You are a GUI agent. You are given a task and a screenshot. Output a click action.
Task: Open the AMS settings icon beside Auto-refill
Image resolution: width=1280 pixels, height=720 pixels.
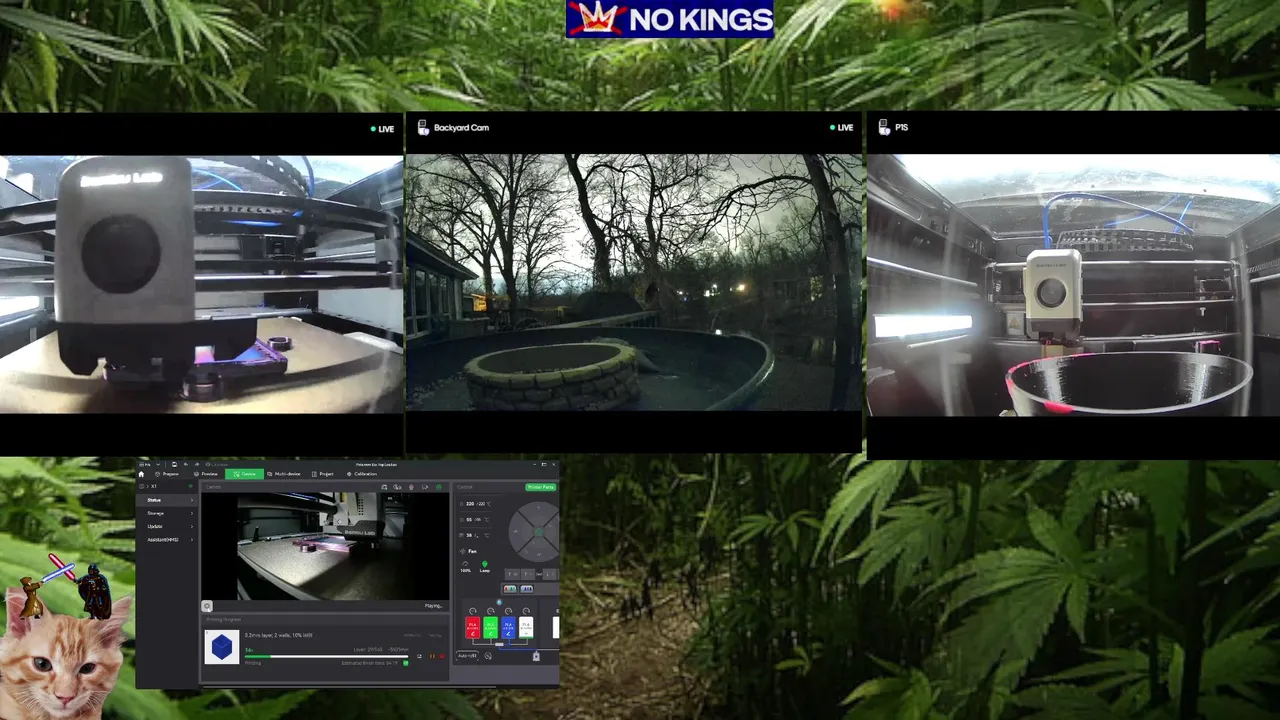[x=488, y=656]
